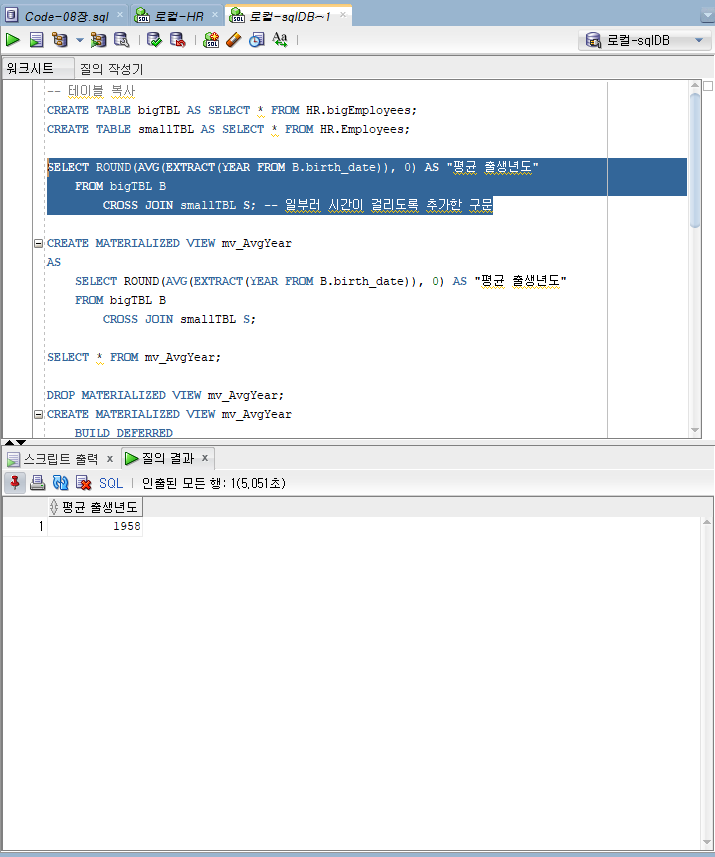715x857 pixels.
Task: Click the change case Aa icon
Action: [x=280, y=39]
